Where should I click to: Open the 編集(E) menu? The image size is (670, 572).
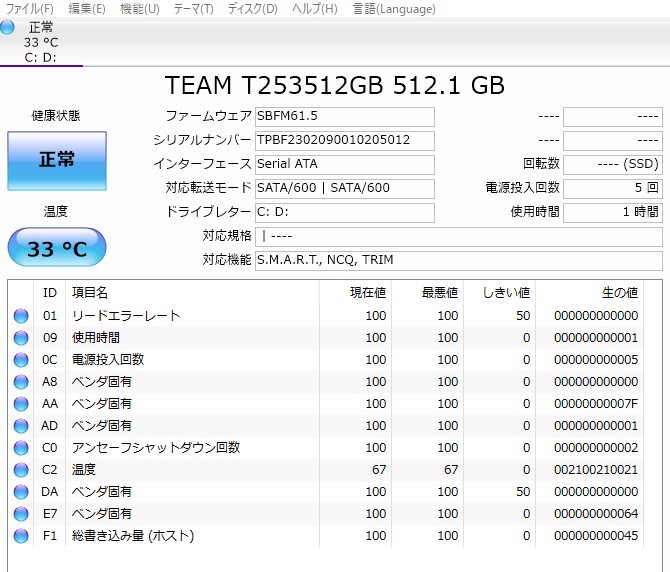(87, 9)
